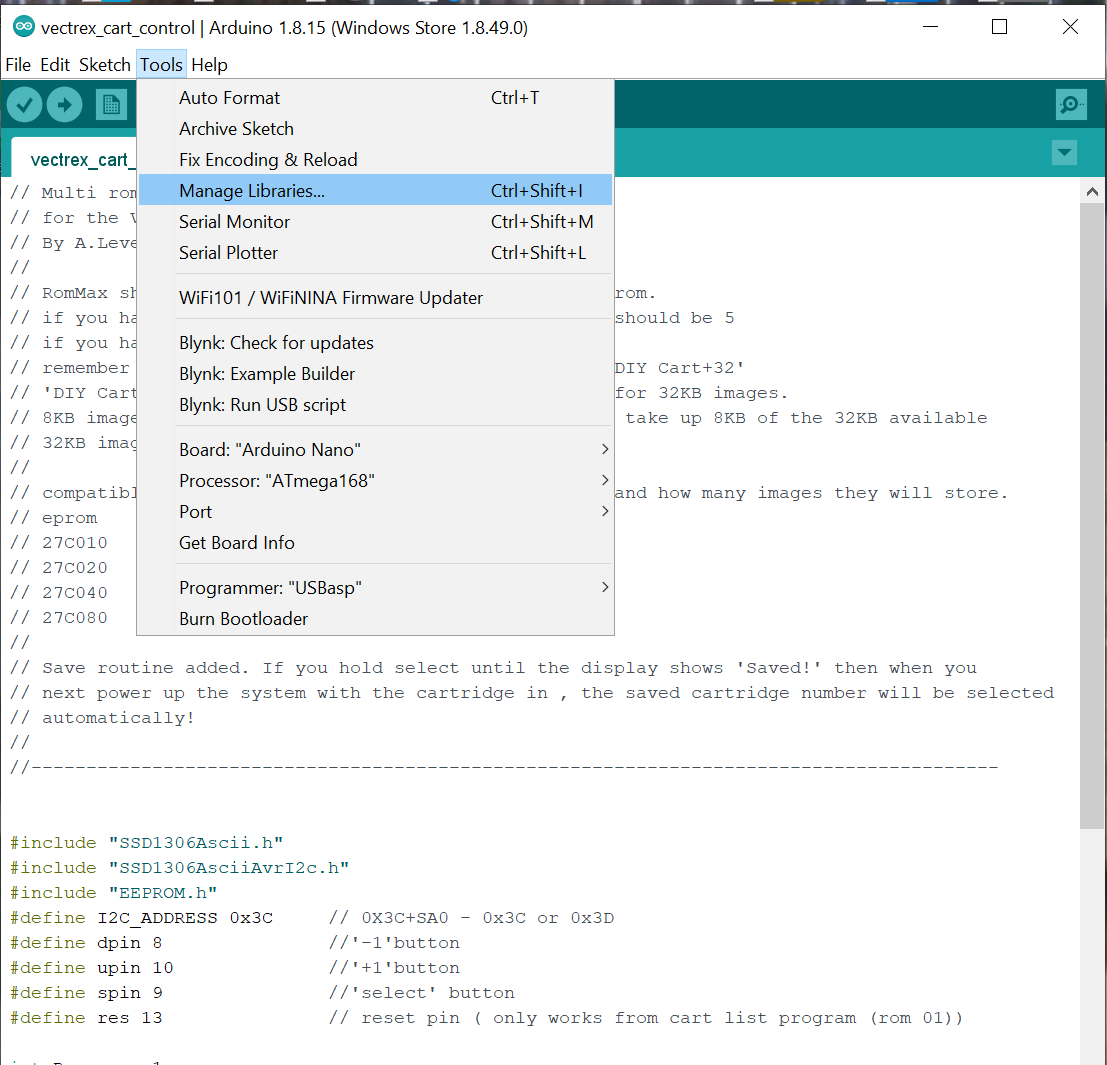
Task: Choose Get Board Info
Action: [x=376, y=543]
